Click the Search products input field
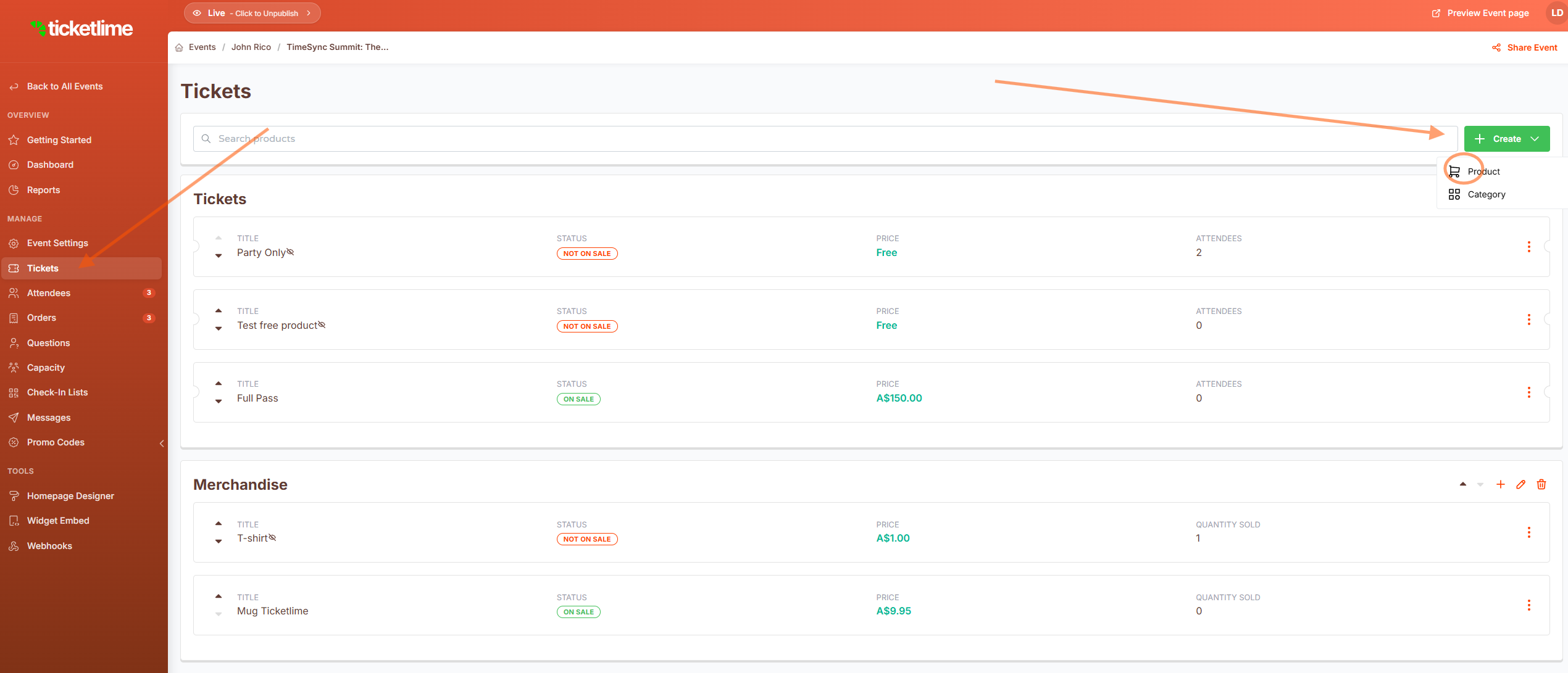 pyautogui.click(x=825, y=139)
